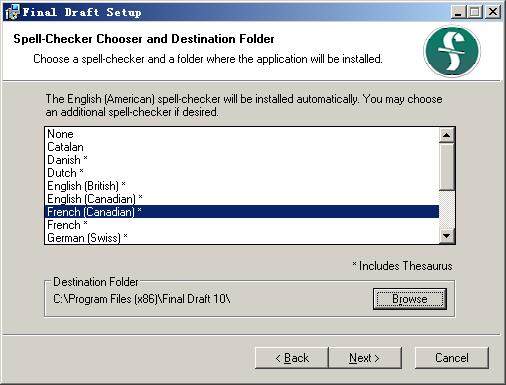Select English (Canadian) in the list

point(242,199)
